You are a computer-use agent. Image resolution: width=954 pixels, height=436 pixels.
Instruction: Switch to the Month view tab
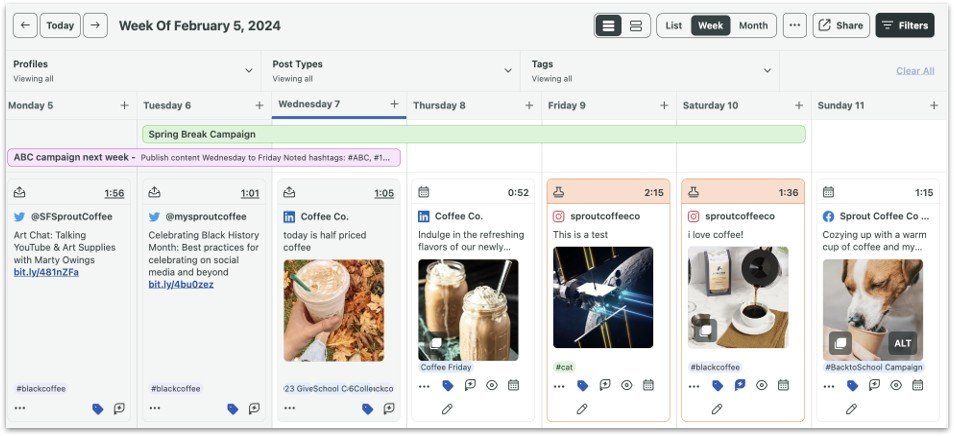click(x=753, y=26)
